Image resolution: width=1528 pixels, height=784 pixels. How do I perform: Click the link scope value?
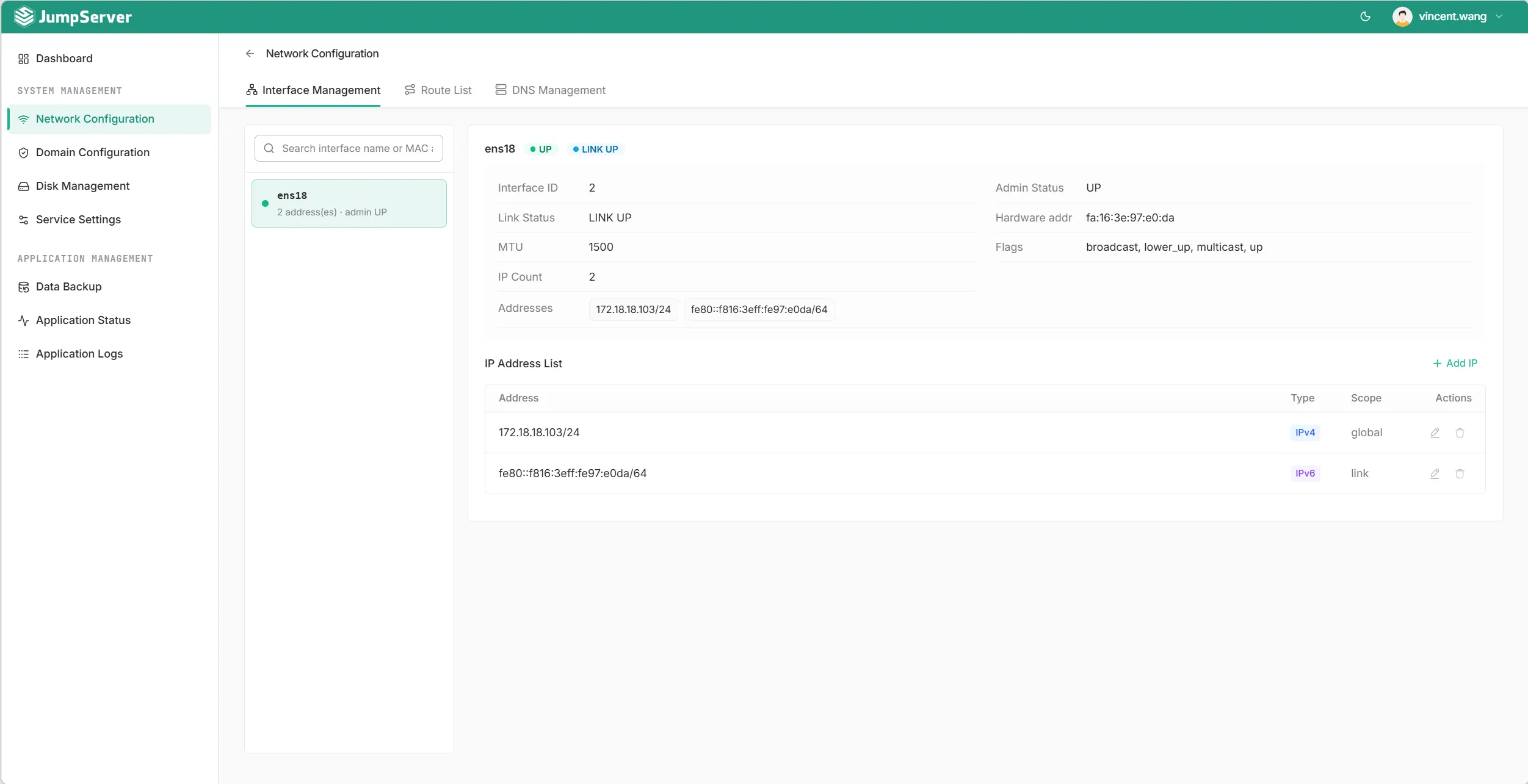pos(1360,473)
